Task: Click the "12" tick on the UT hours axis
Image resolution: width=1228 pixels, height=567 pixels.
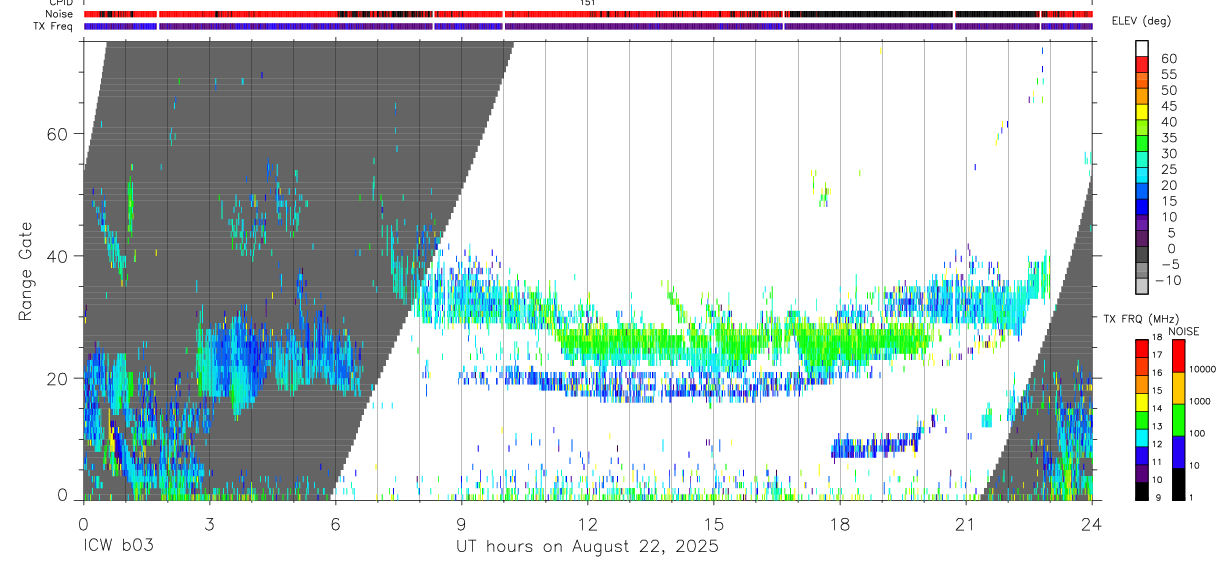Action: [x=587, y=523]
